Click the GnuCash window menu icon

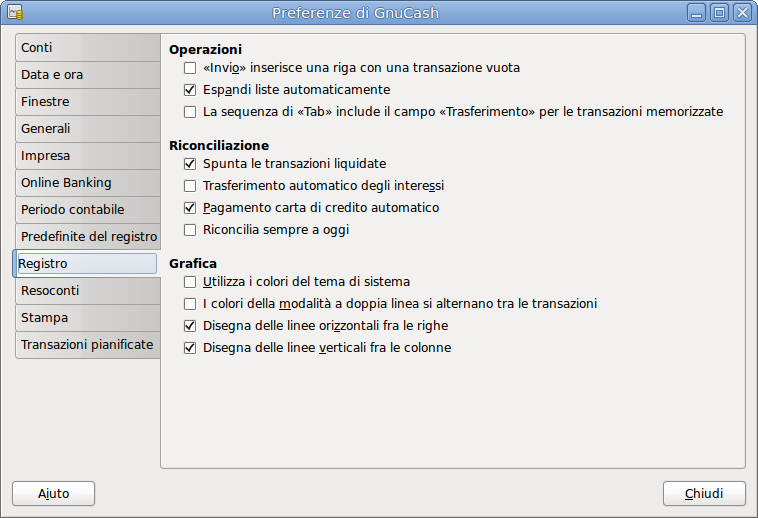pyautogui.click(x=14, y=13)
